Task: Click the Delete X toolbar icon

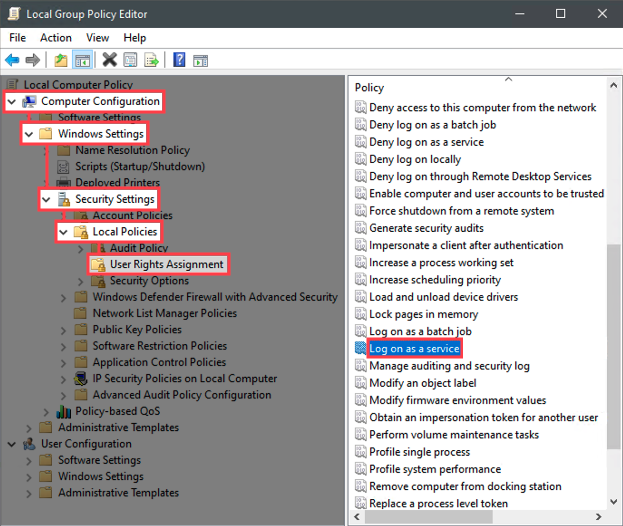Action: [x=109, y=60]
